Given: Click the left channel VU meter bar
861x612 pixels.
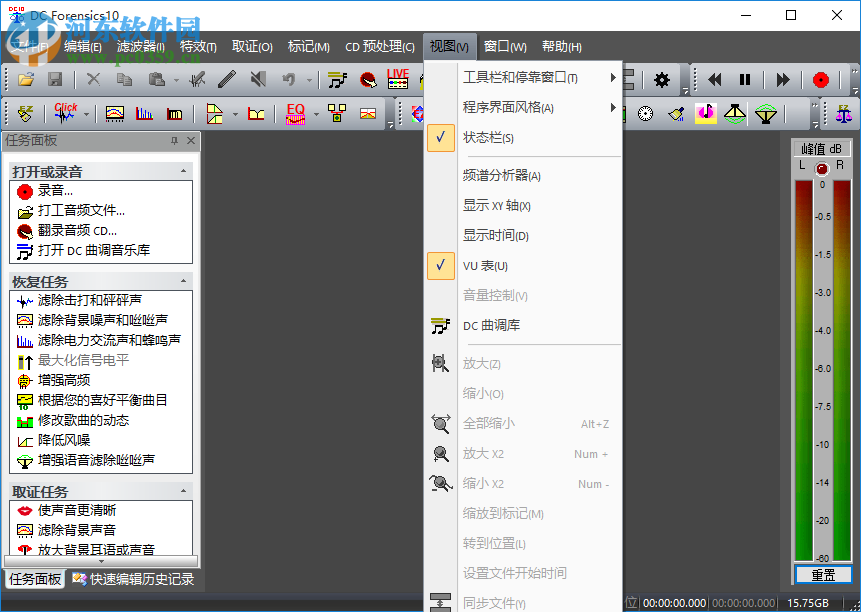Looking at the screenshot, I should click(804, 371).
